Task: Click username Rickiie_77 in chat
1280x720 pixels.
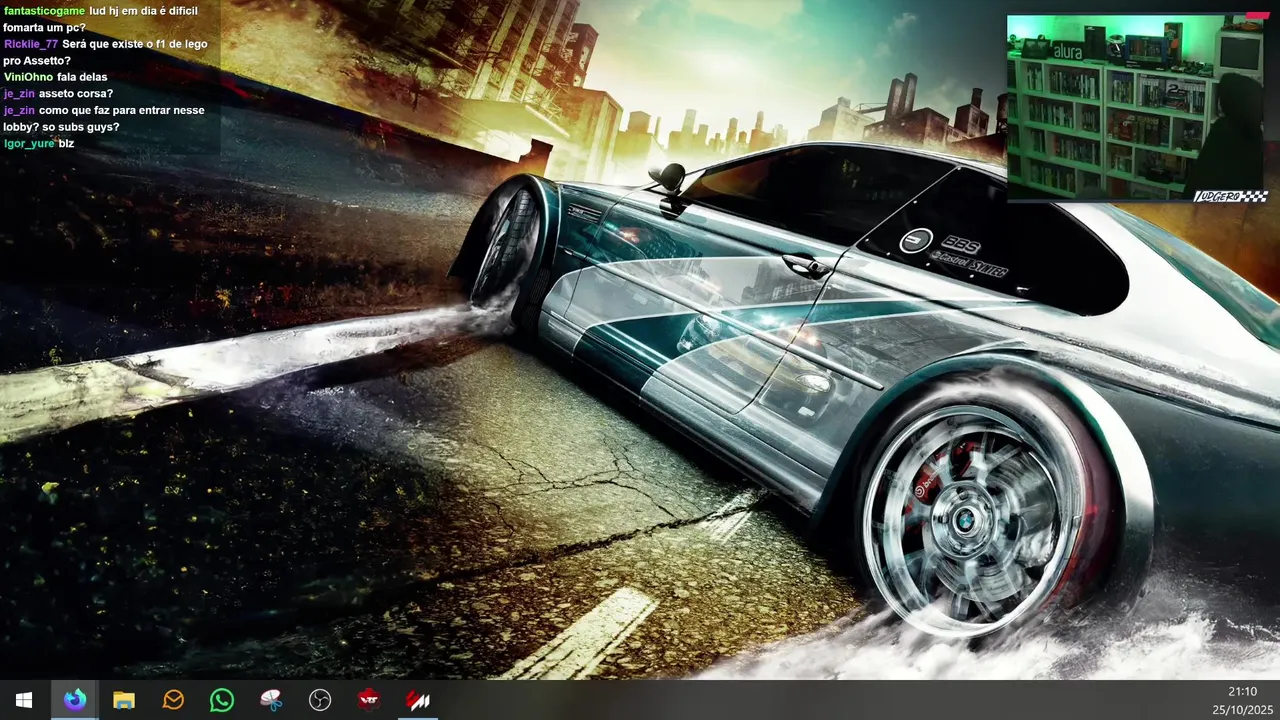Action: tap(31, 44)
